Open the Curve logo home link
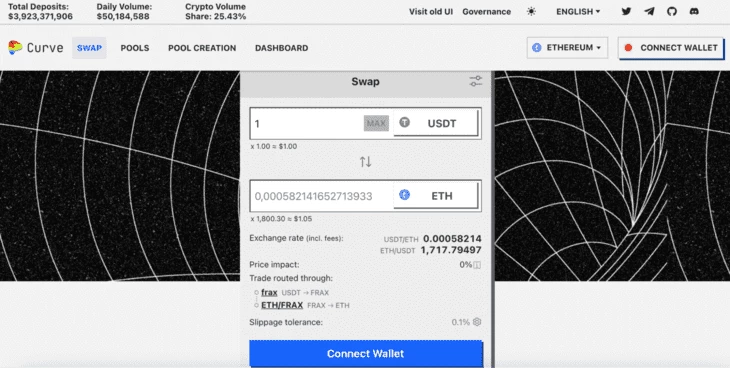730x368 pixels. [35, 48]
